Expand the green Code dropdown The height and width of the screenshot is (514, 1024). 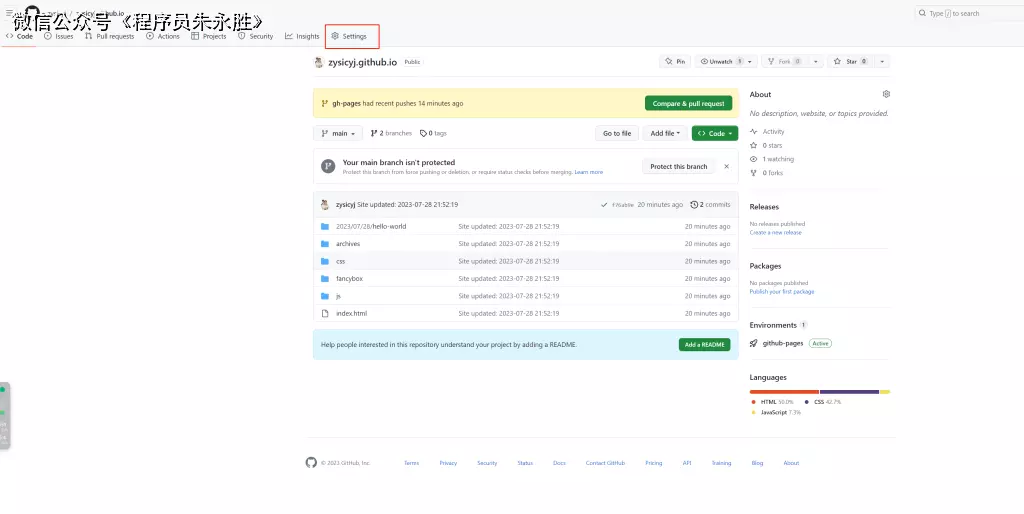[x=714, y=133]
